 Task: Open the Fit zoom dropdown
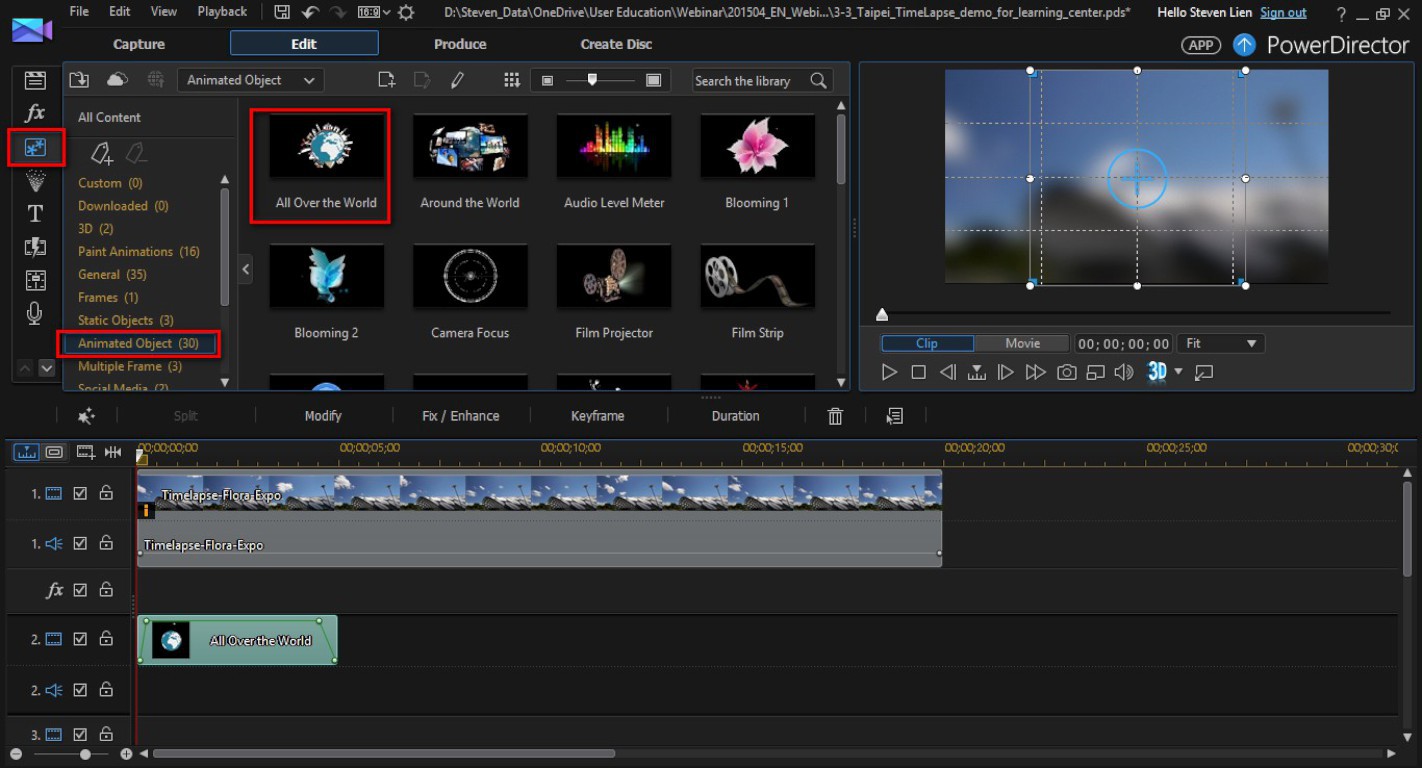(x=1221, y=343)
